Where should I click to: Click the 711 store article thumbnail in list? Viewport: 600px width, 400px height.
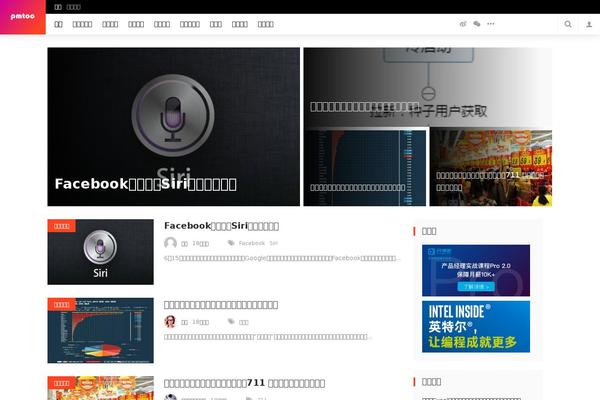(x=101, y=388)
